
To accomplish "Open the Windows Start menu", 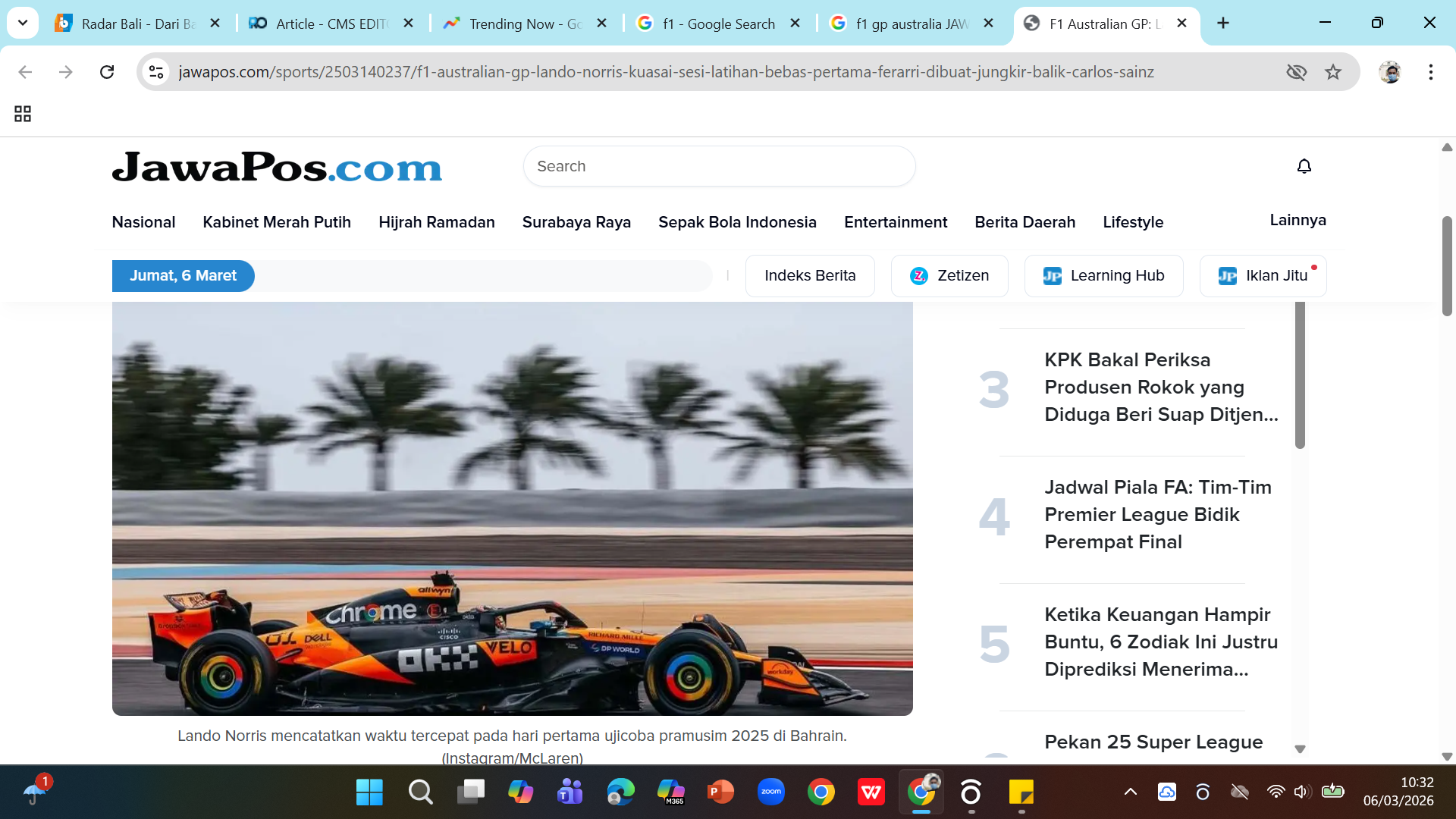I will click(369, 792).
